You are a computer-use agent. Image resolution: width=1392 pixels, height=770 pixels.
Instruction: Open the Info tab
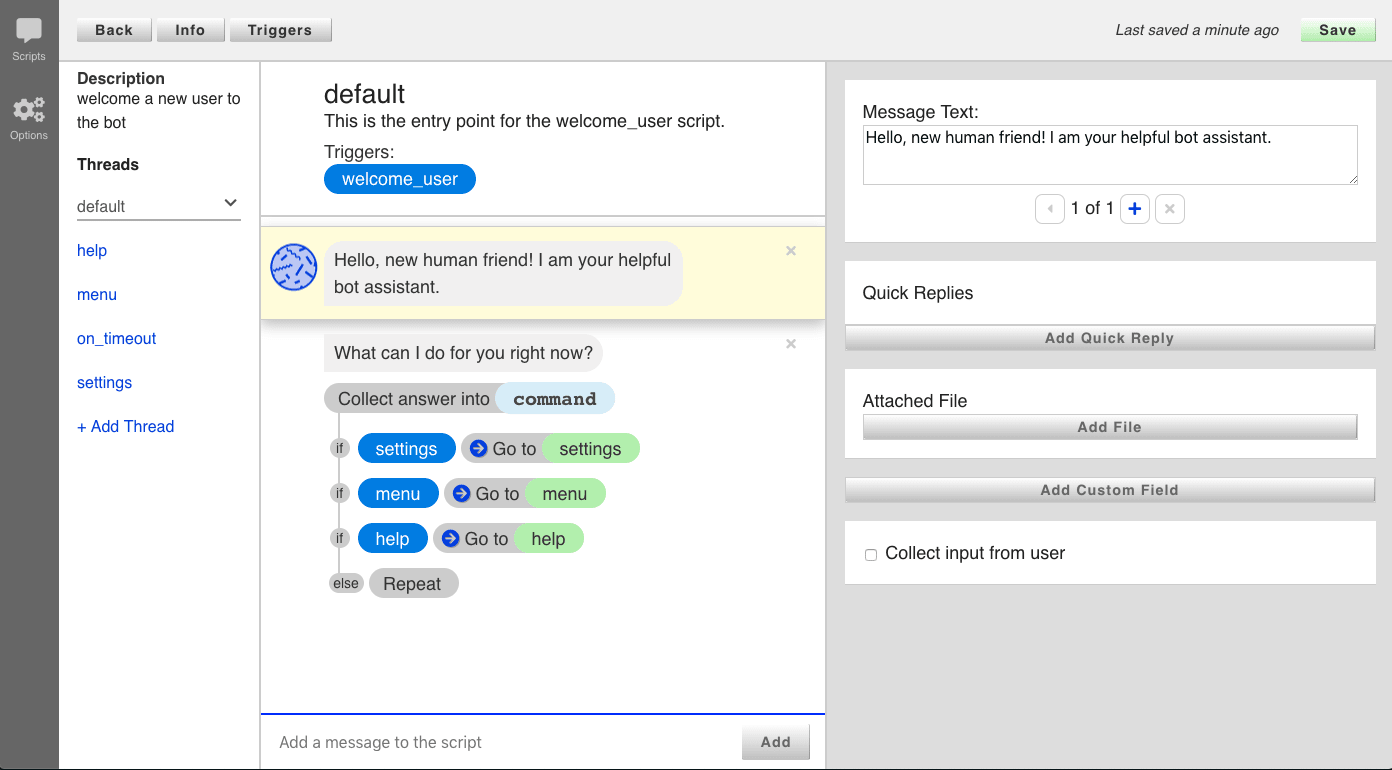pyautogui.click(x=190, y=30)
